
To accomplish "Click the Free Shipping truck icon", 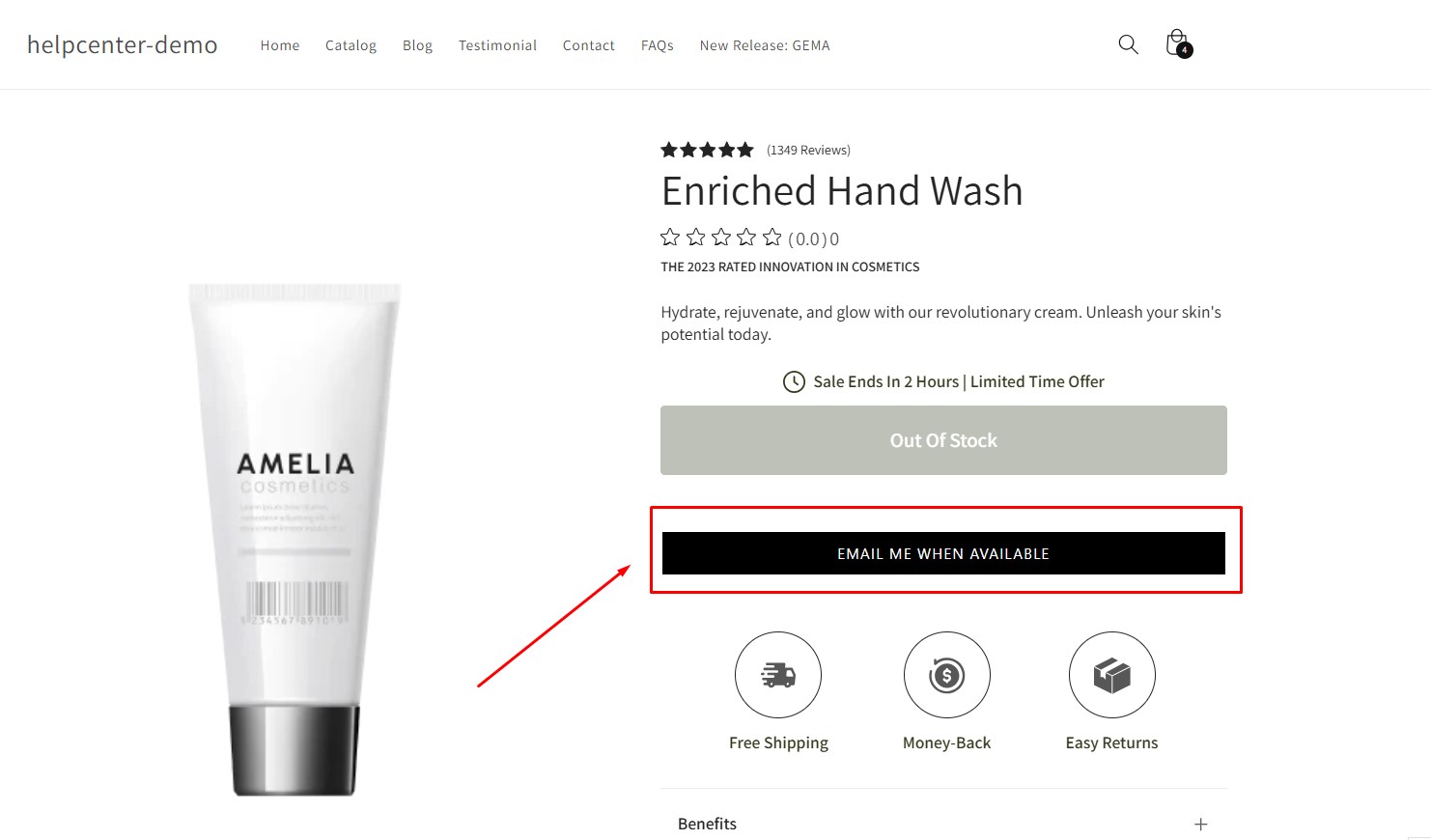I will (778, 675).
